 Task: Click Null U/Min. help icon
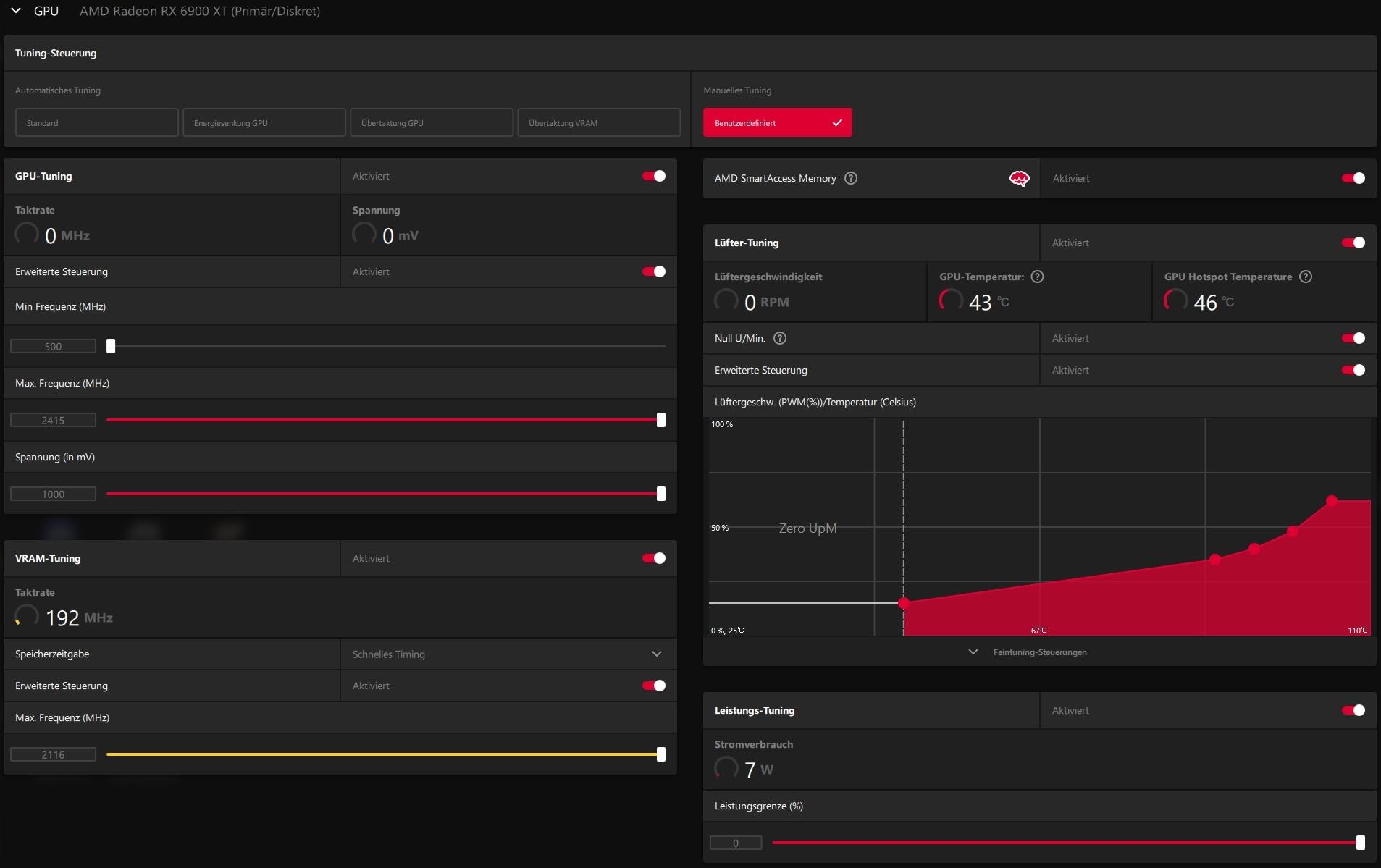coord(780,338)
